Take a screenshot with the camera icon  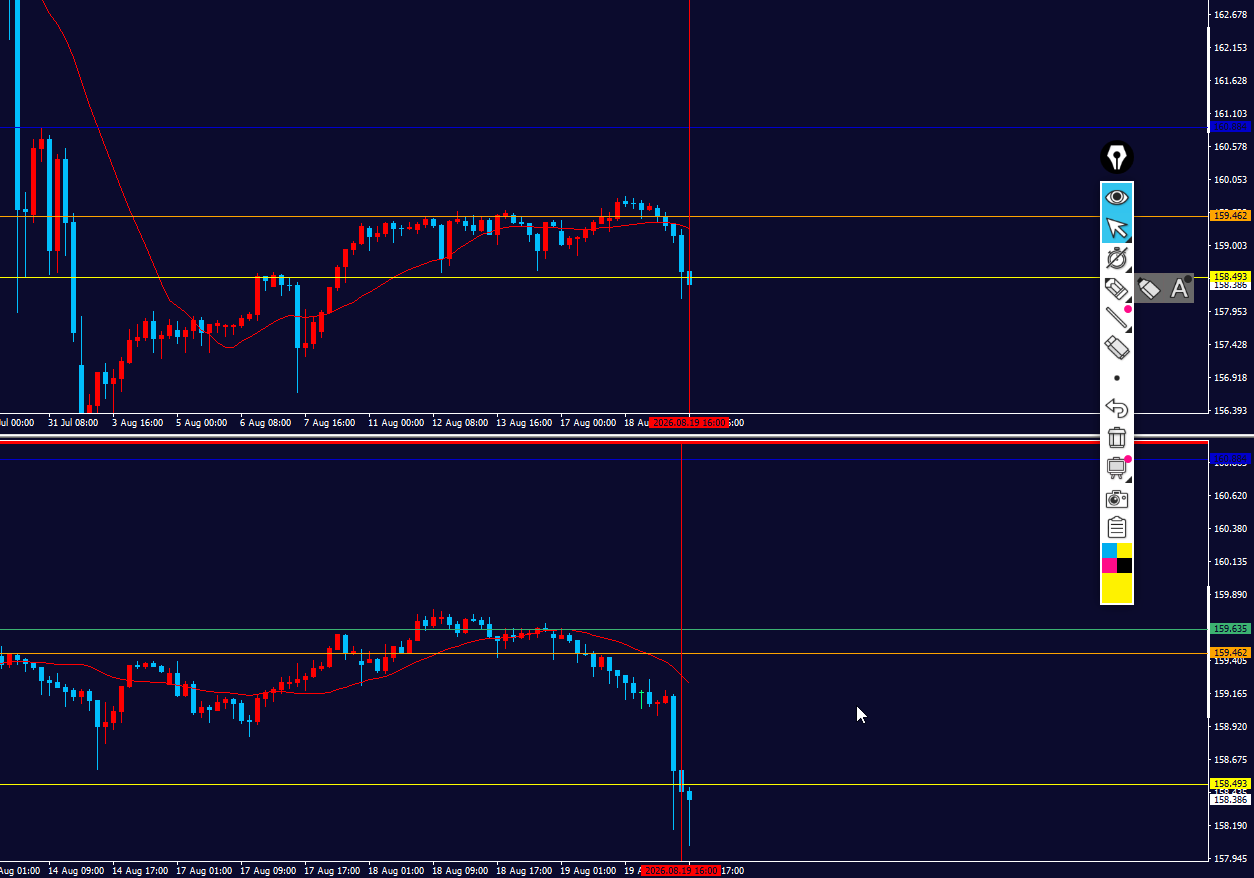coord(1116,498)
